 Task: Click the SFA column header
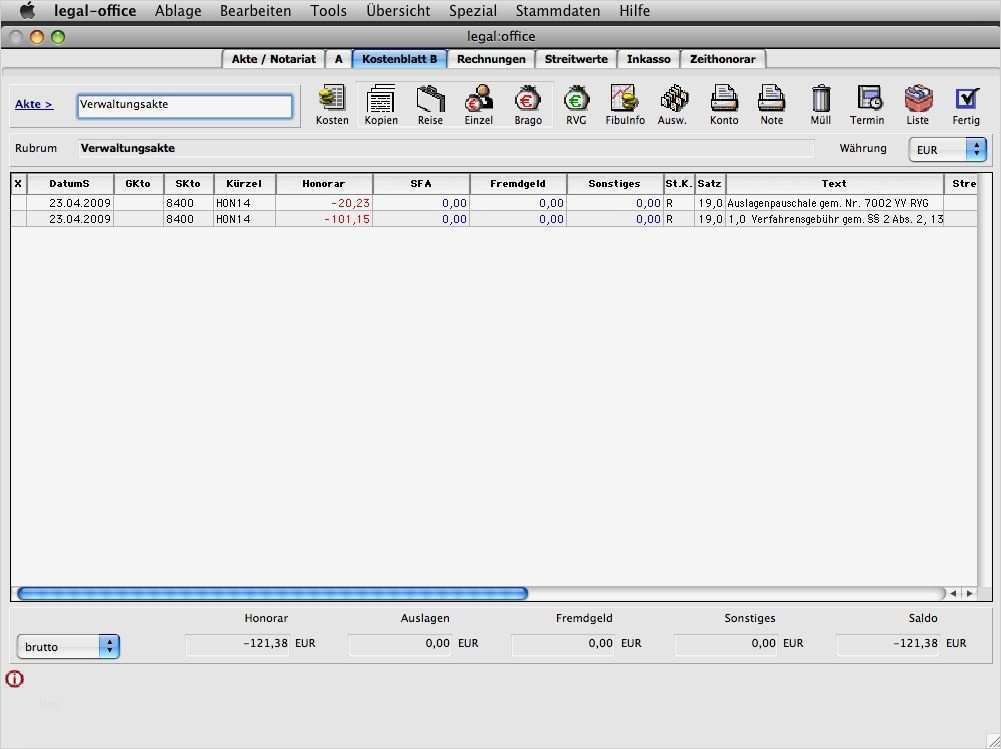tap(421, 184)
